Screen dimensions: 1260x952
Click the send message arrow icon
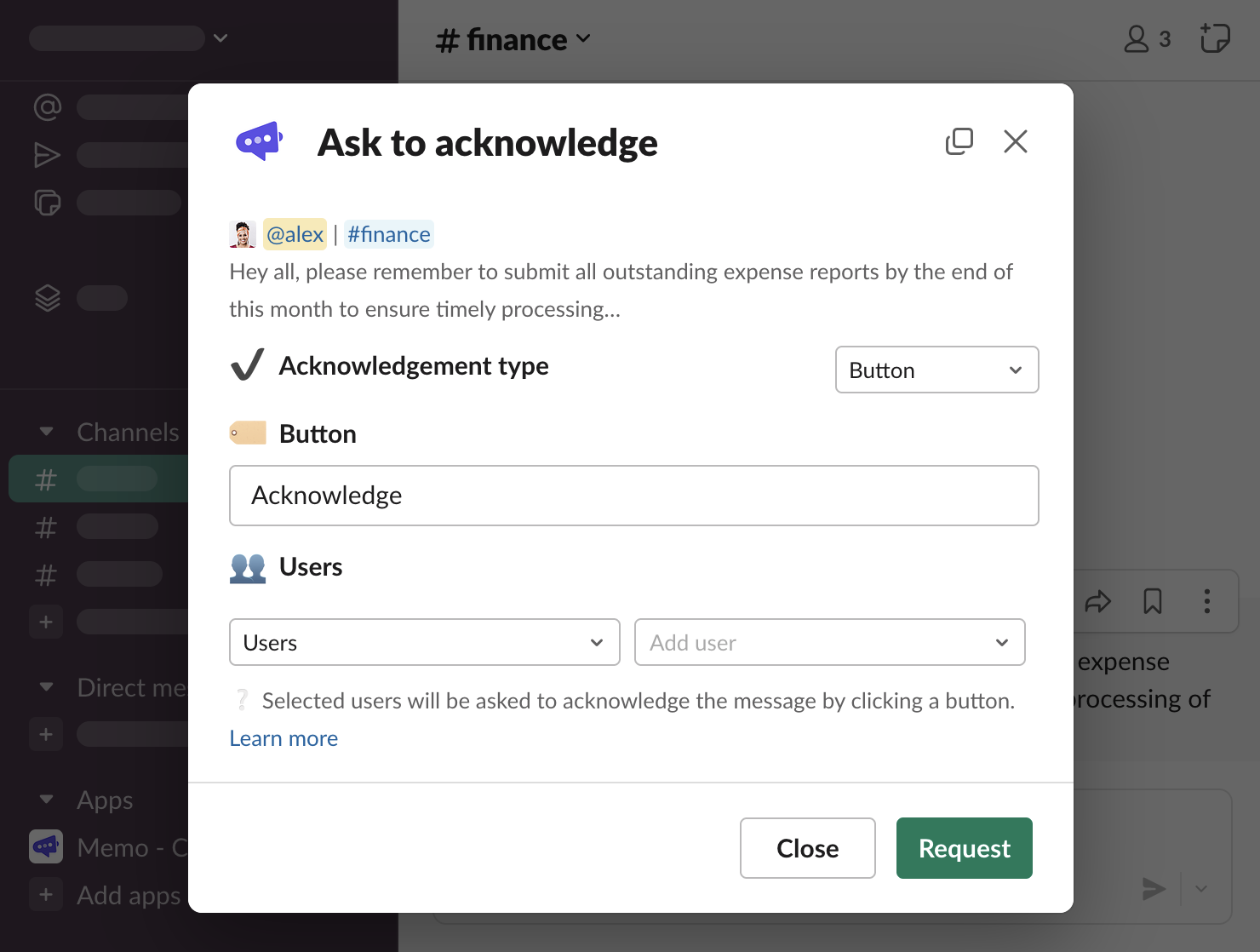[1154, 889]
